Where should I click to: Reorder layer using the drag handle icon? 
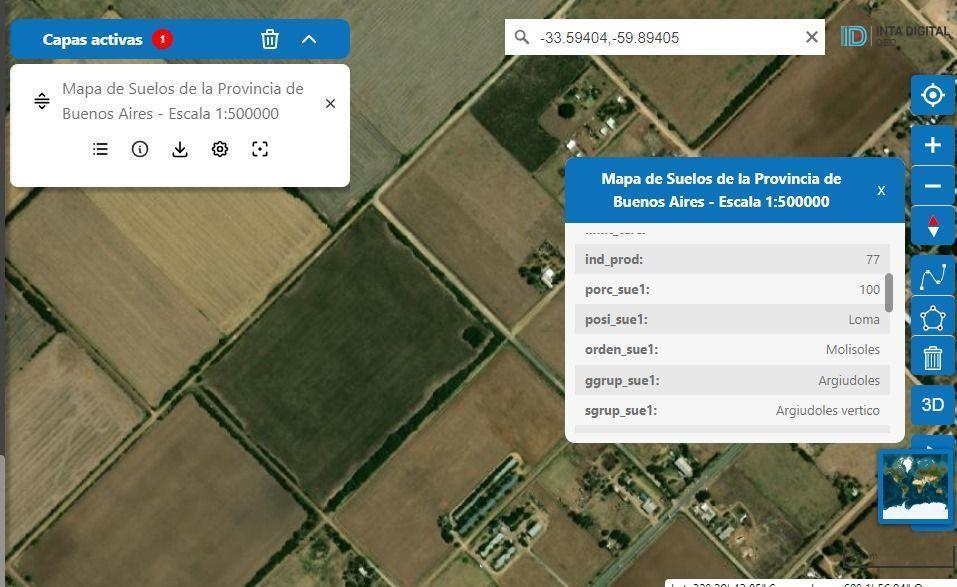coord(42,101)
